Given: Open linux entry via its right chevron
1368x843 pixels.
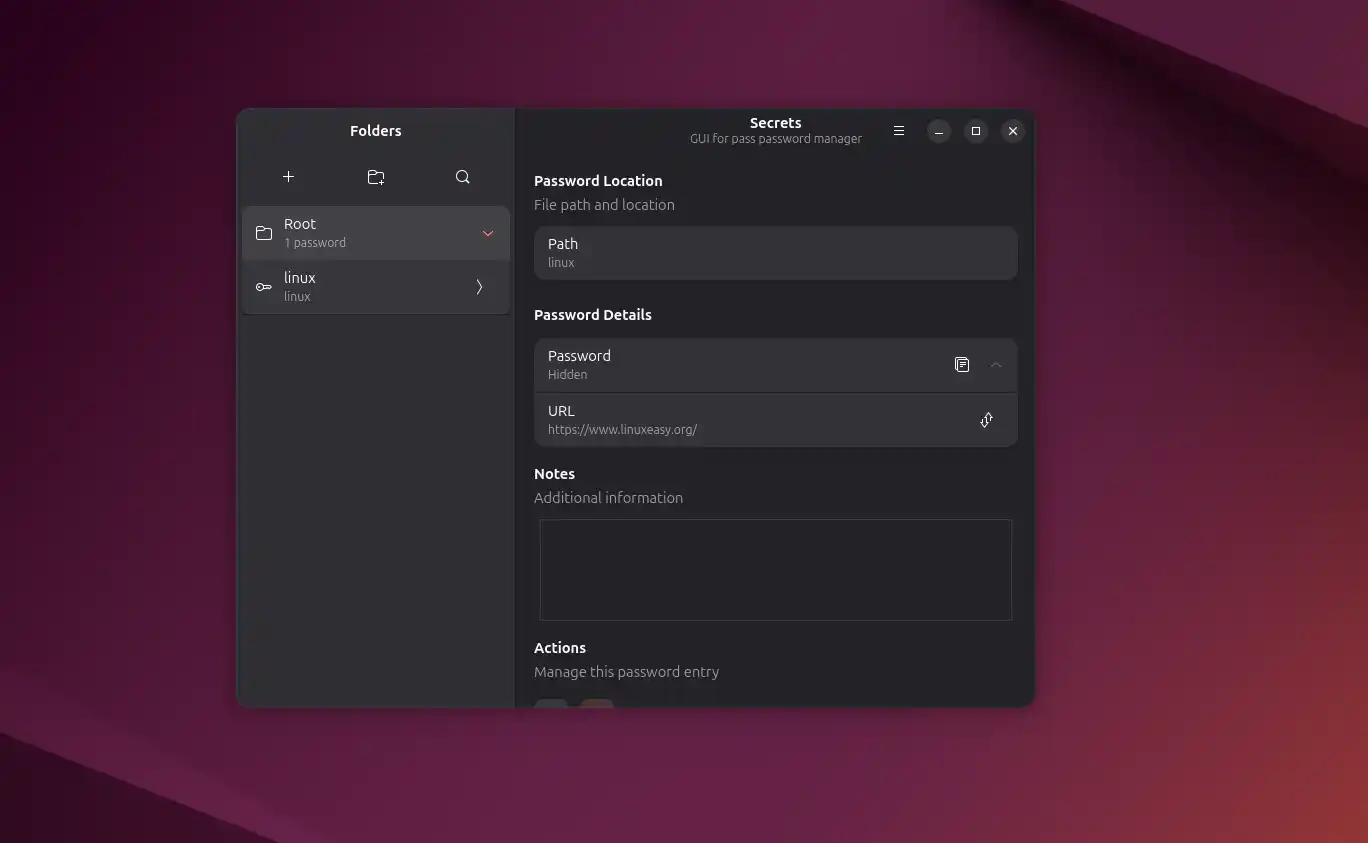Looking at the screenshot, I should pos(479,287).
